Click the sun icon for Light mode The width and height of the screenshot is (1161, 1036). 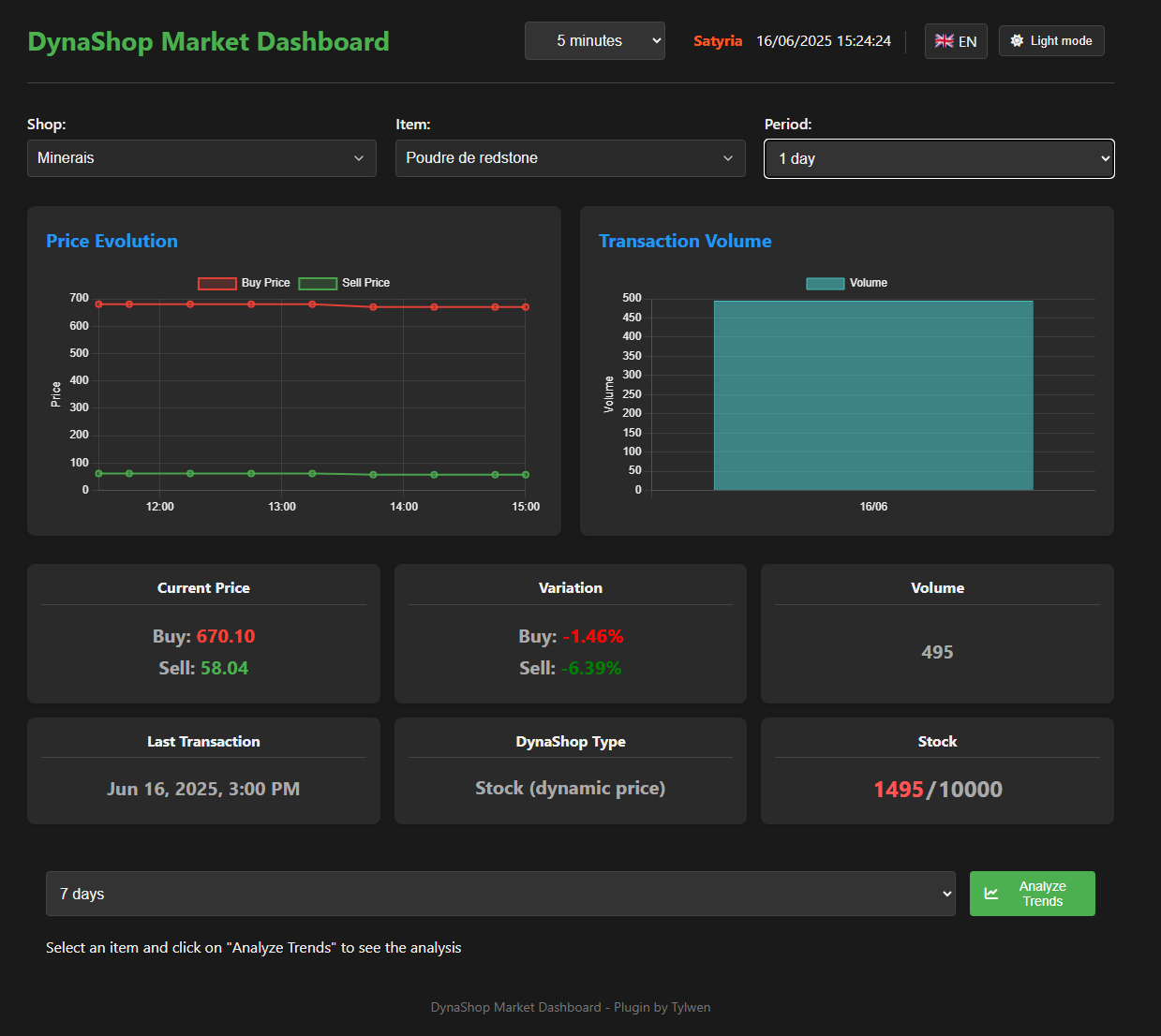pyautogui.click(x=1017, y=40)
